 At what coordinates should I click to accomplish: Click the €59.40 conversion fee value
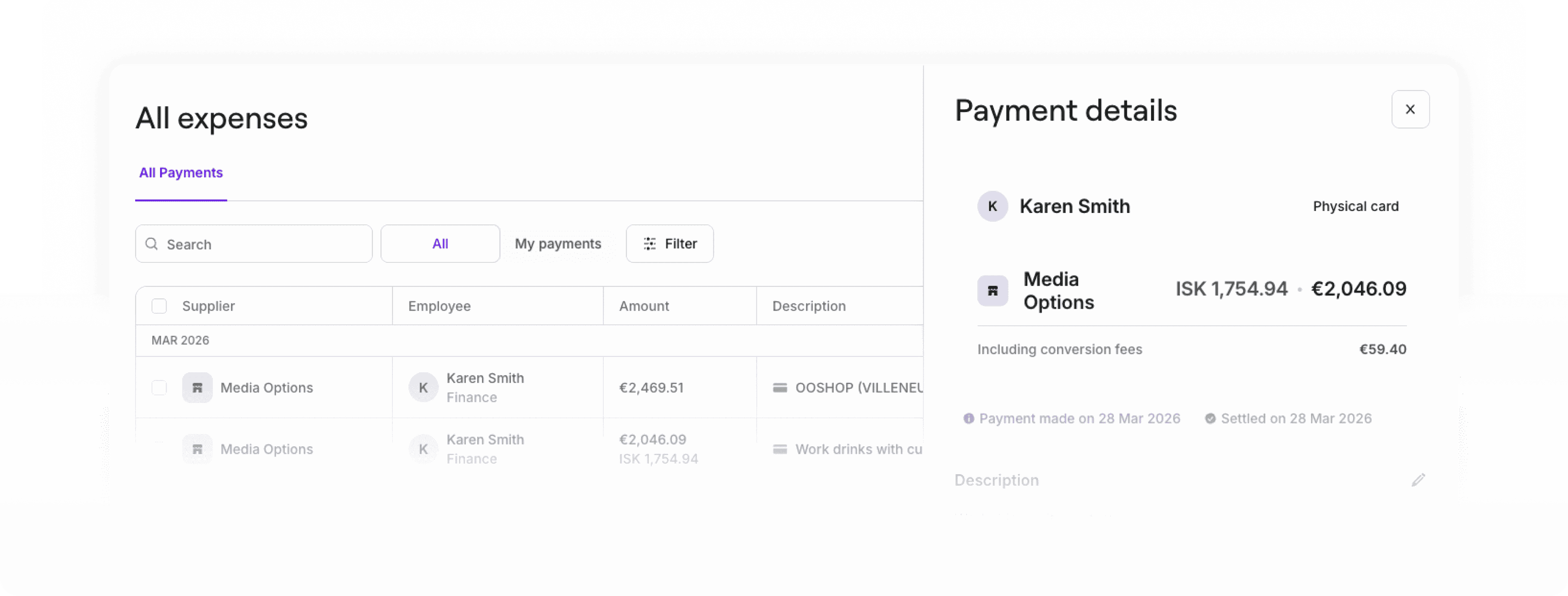click(1383, 349)
